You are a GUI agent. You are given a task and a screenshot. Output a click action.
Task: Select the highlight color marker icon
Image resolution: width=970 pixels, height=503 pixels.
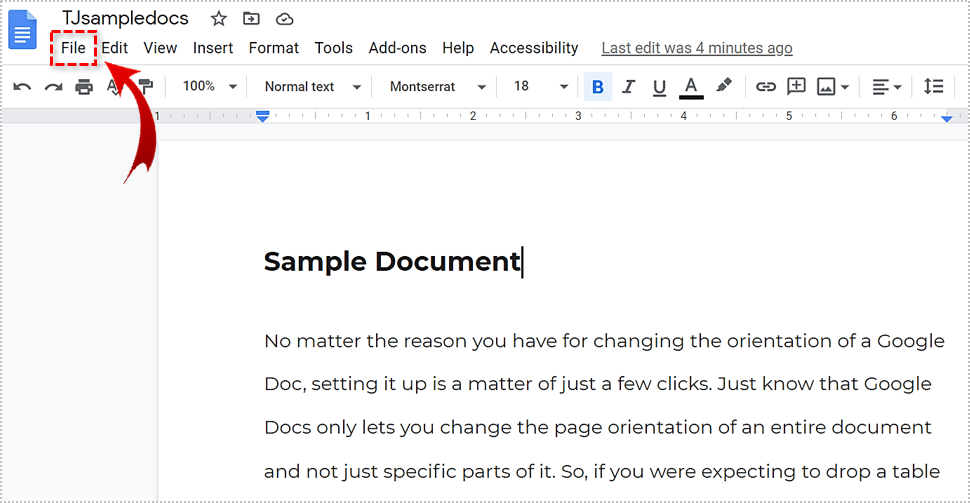click(x=724, y=87)
